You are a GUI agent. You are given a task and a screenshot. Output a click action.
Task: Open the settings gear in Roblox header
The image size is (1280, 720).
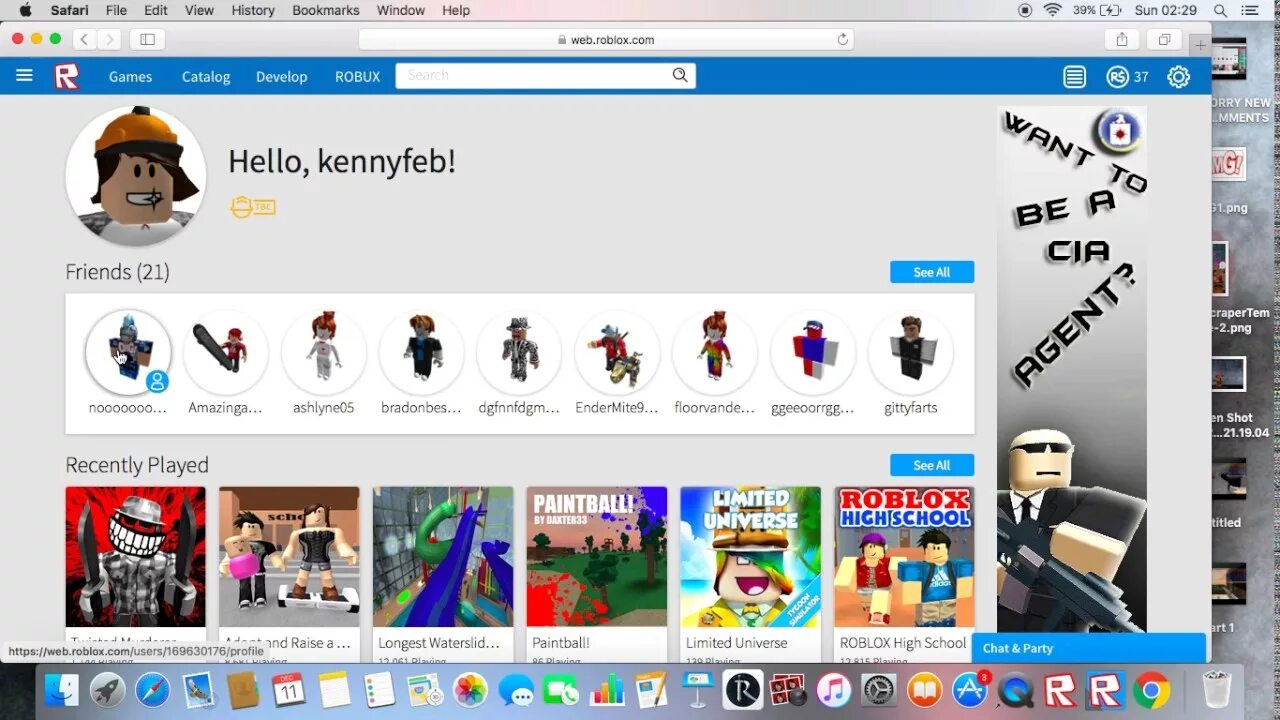point(1179,77)
